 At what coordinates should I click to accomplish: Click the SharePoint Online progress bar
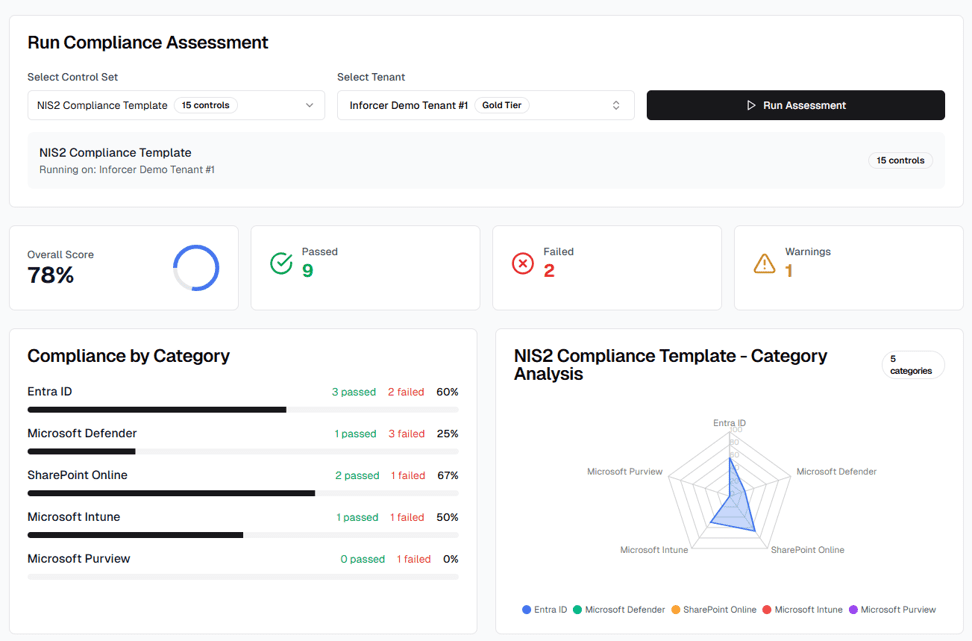coord(242,493)
